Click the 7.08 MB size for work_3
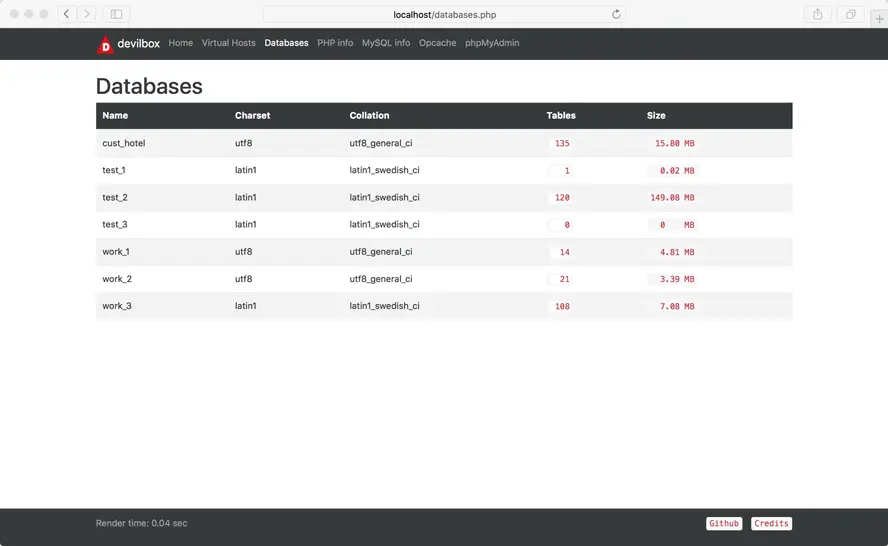Screen dimensions: 888x546 point(677,306)
